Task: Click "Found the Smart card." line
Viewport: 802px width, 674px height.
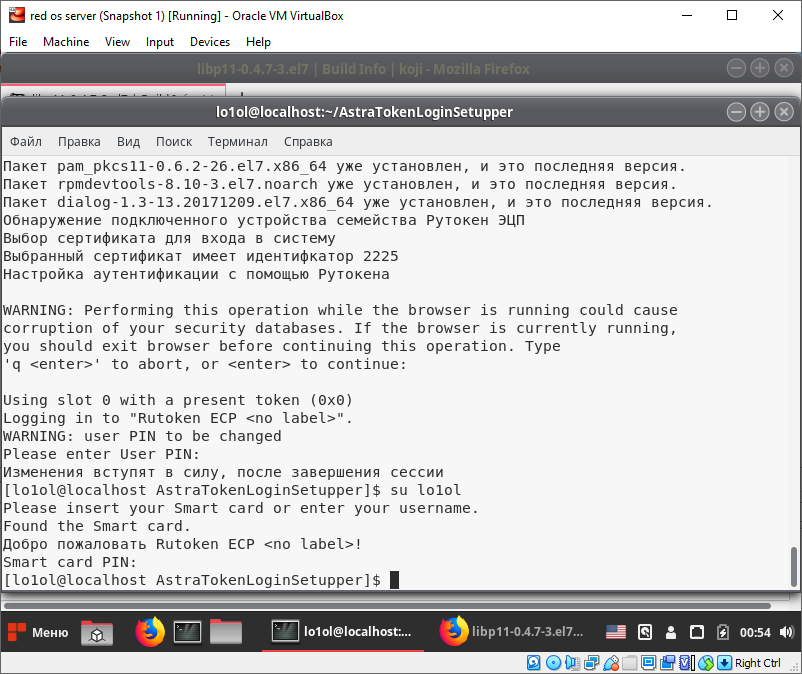Action: pos(97,526)
